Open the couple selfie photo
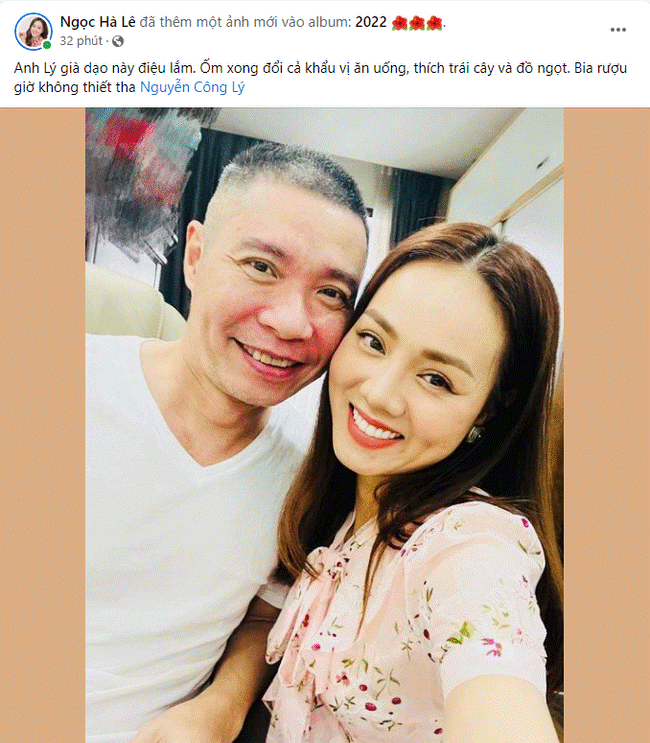This screenshot has width=650, height=743. (x=325, y=425)
